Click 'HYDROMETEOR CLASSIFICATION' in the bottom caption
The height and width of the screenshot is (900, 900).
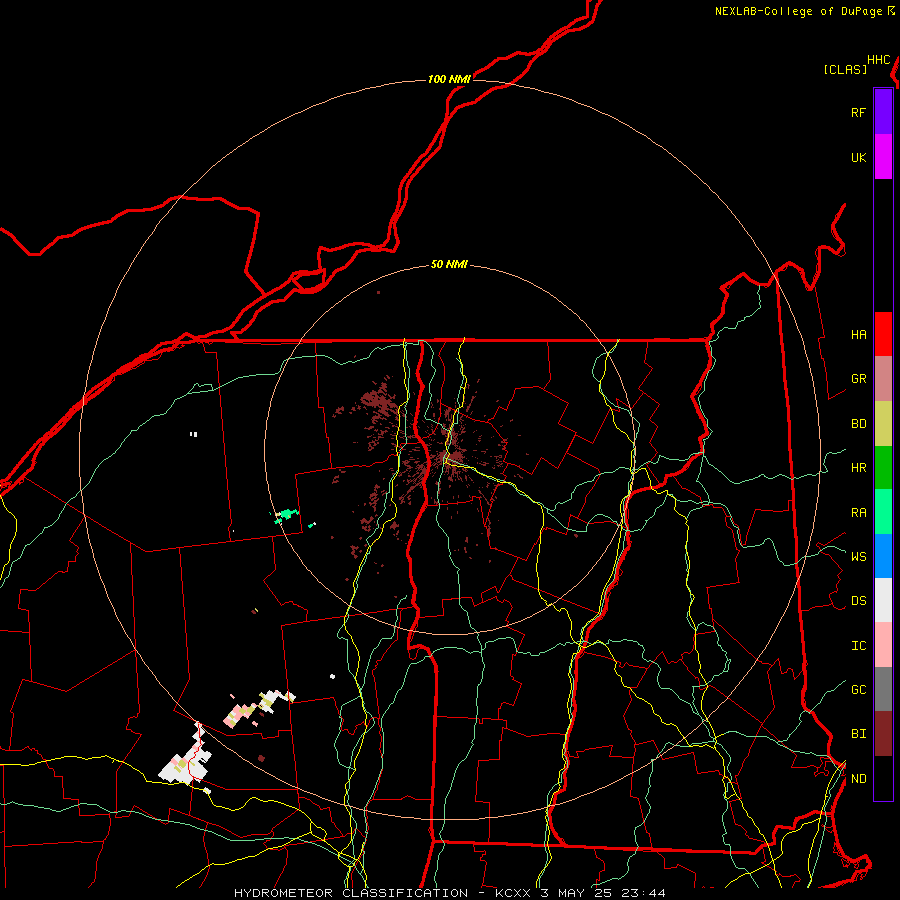point(351,893)
